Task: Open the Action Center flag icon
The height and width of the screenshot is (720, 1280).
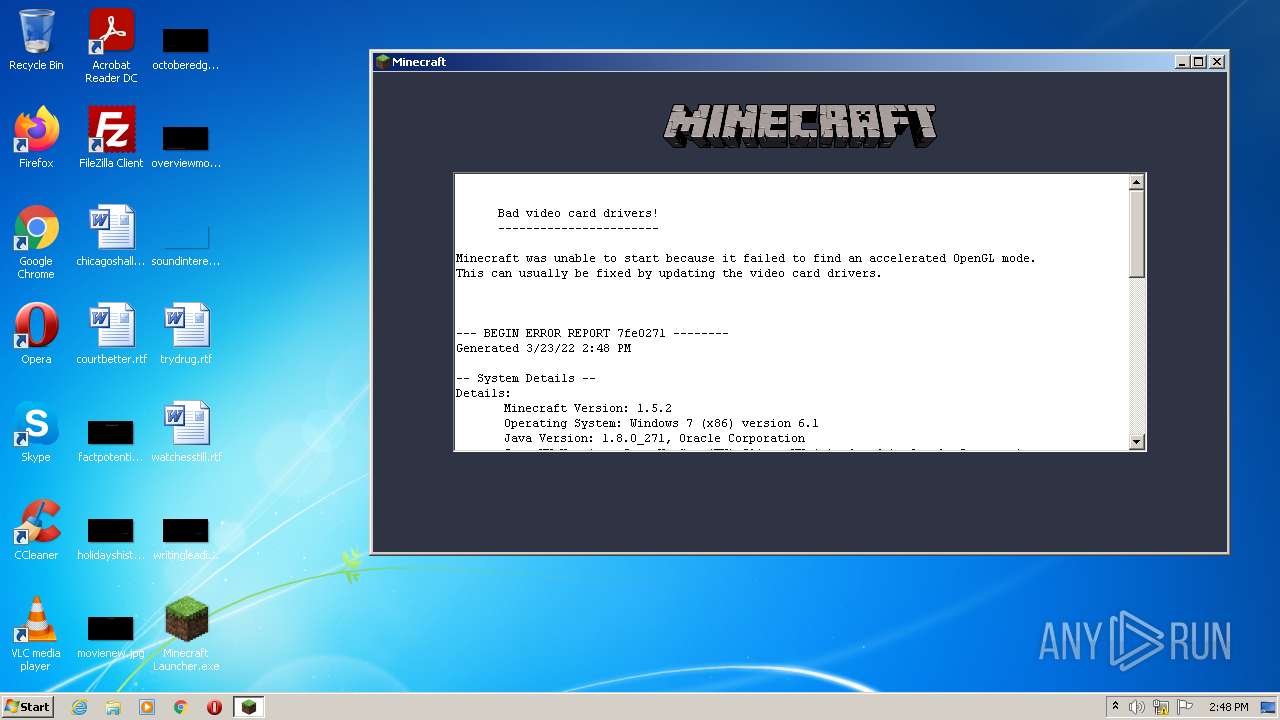Action: point(1185,707)
